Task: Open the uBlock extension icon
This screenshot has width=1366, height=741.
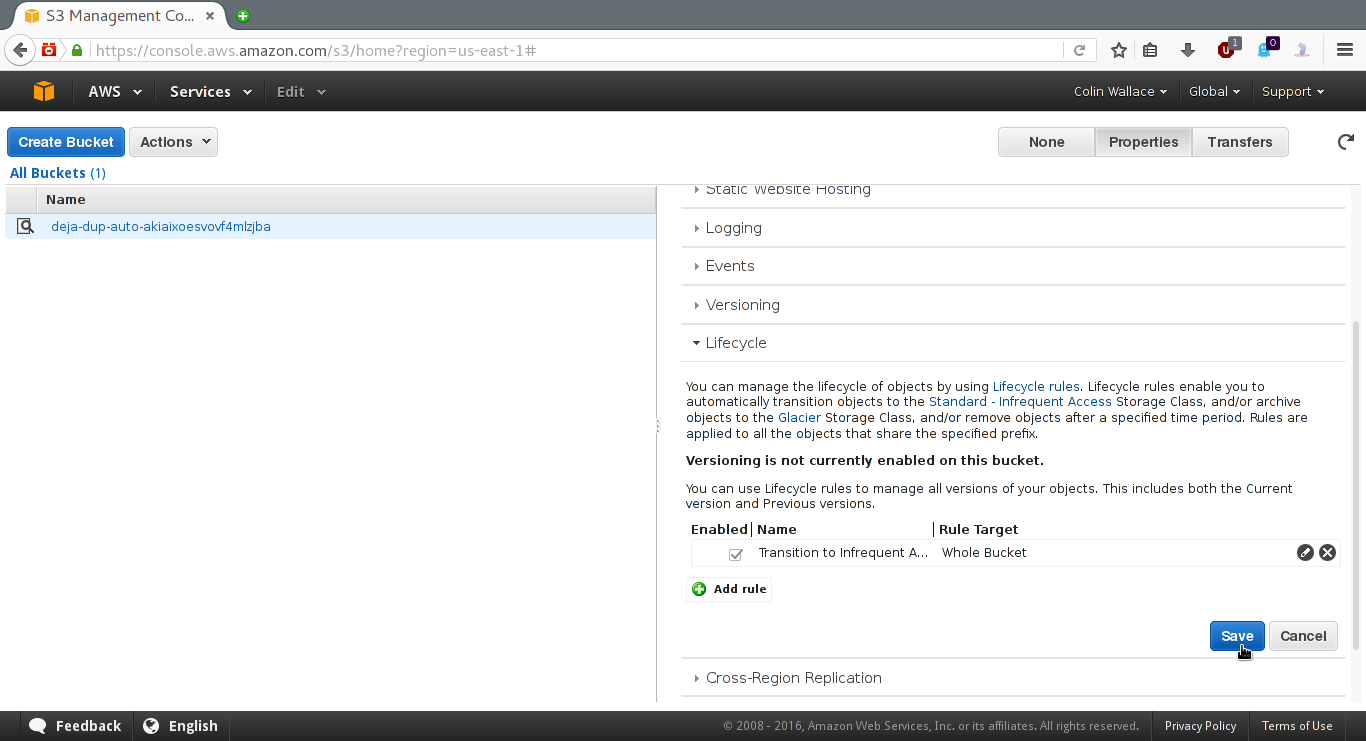Action: tap(1227, 49)
